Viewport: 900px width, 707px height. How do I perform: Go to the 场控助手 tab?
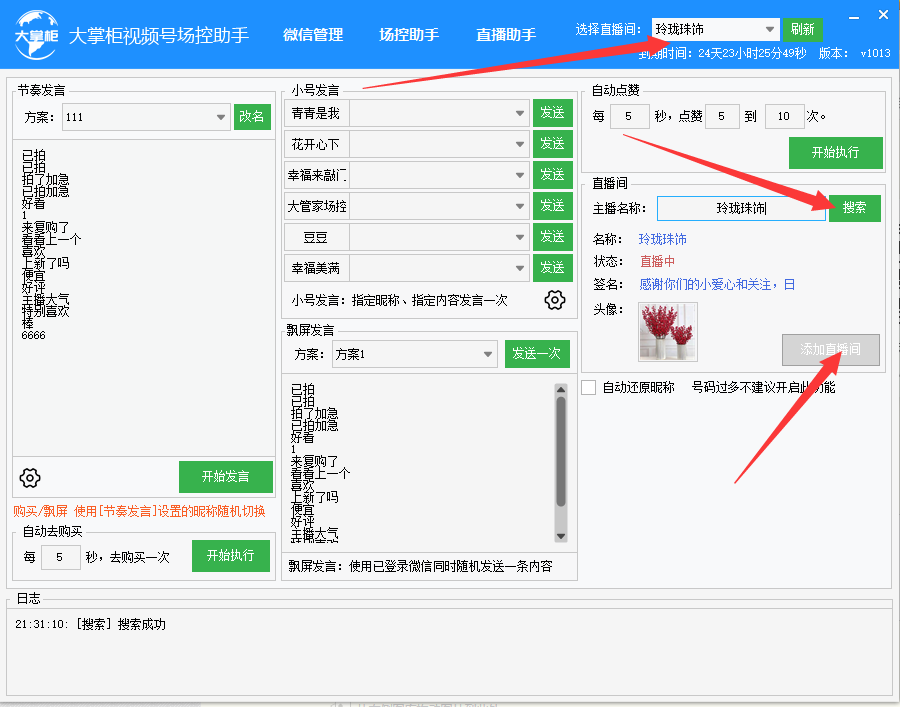coord(409,34)
